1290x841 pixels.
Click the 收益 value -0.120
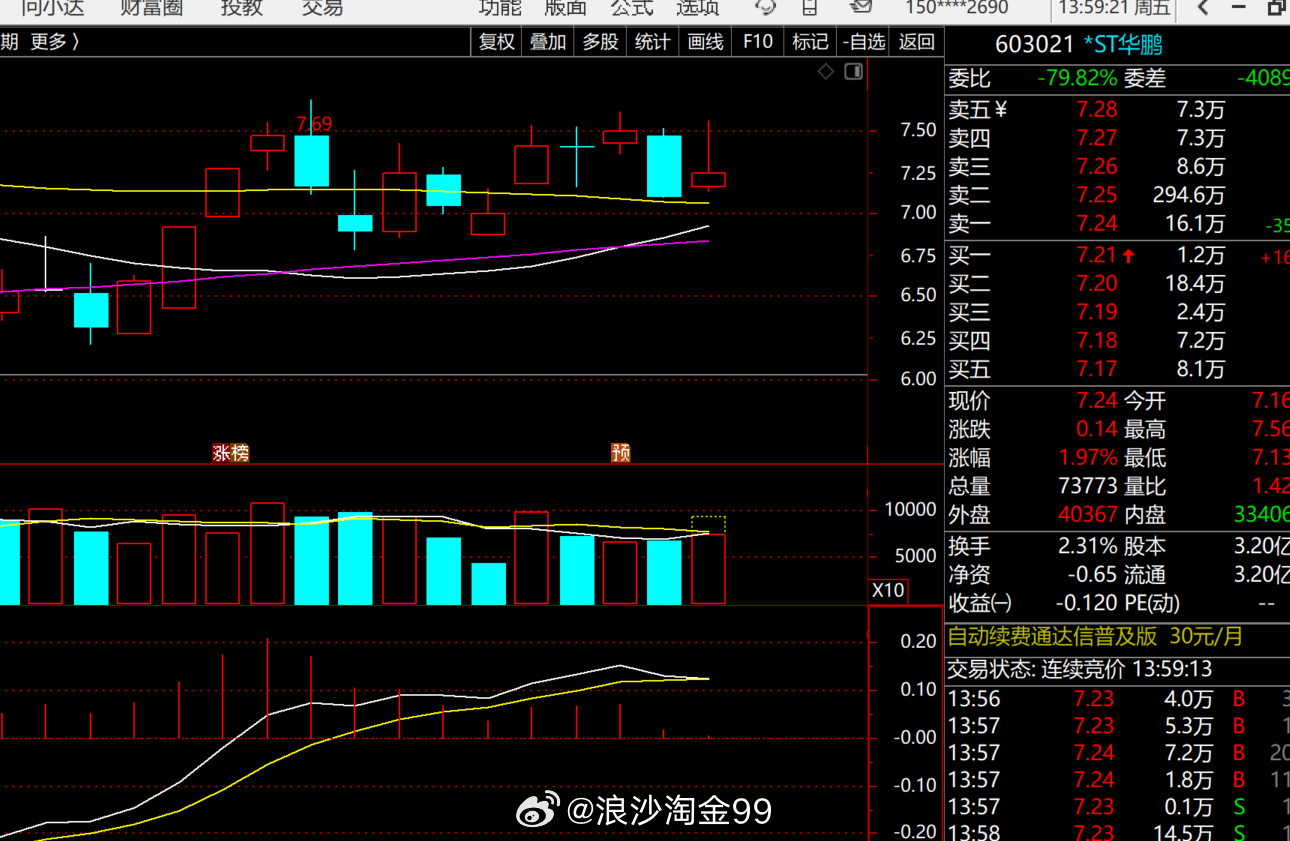(1087, 604)
